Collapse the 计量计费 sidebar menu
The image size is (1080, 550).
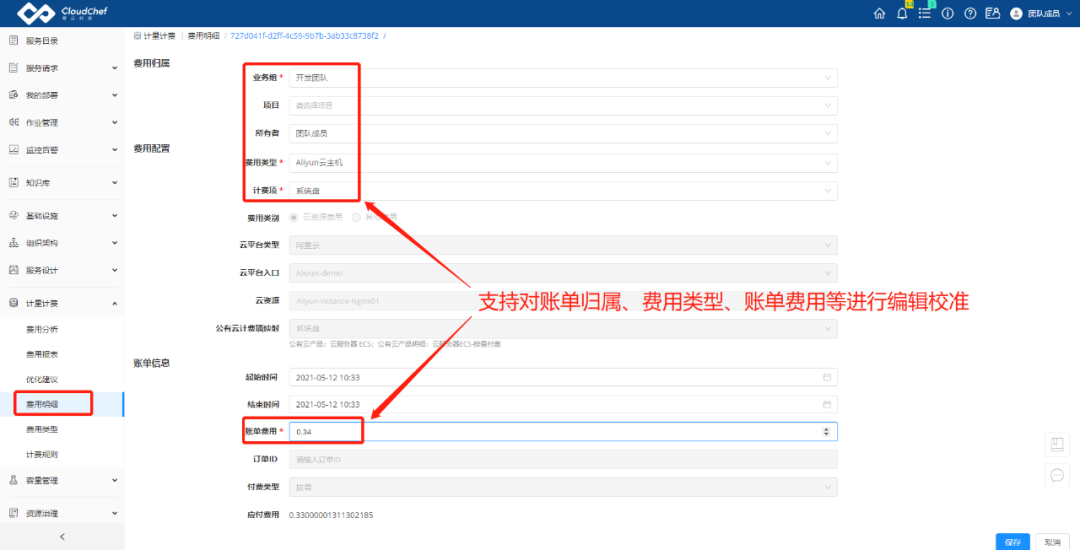tap(62, 303)
